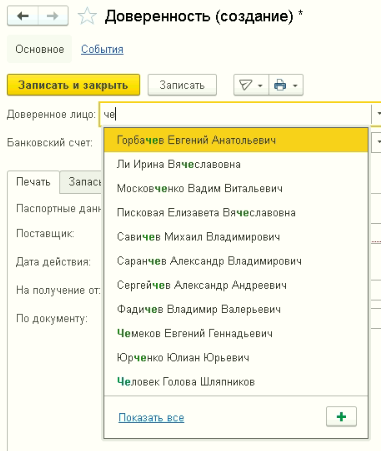The width and height of the screenshot is (381, 451).
Task: Click the По документу label
Action: coord(52,319)
